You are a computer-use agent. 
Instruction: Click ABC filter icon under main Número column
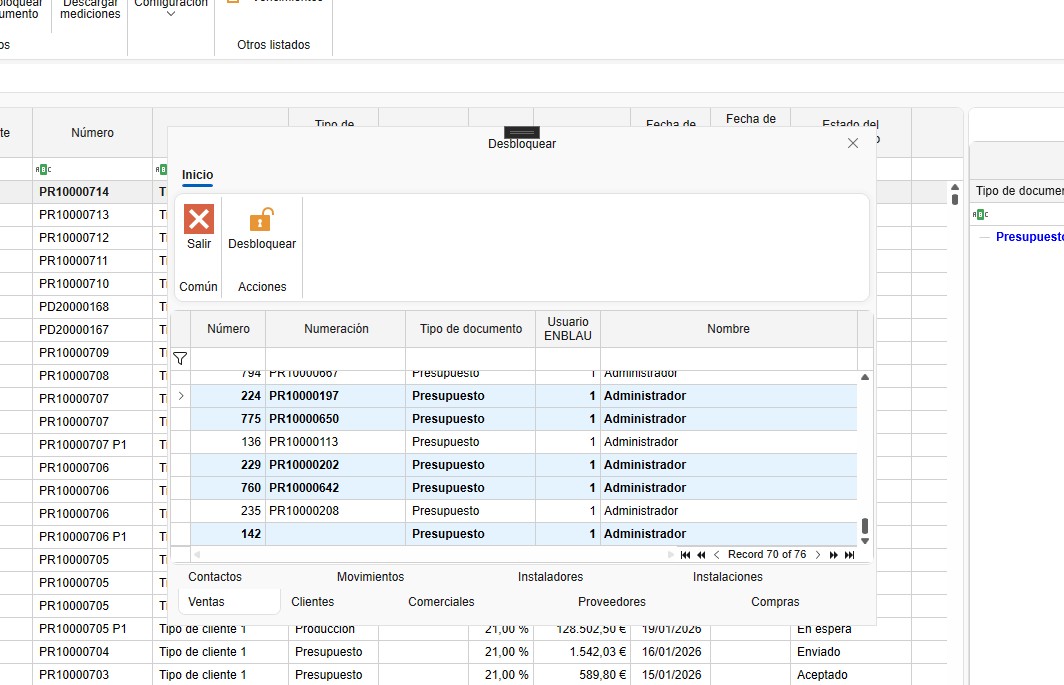click(42, 169)
